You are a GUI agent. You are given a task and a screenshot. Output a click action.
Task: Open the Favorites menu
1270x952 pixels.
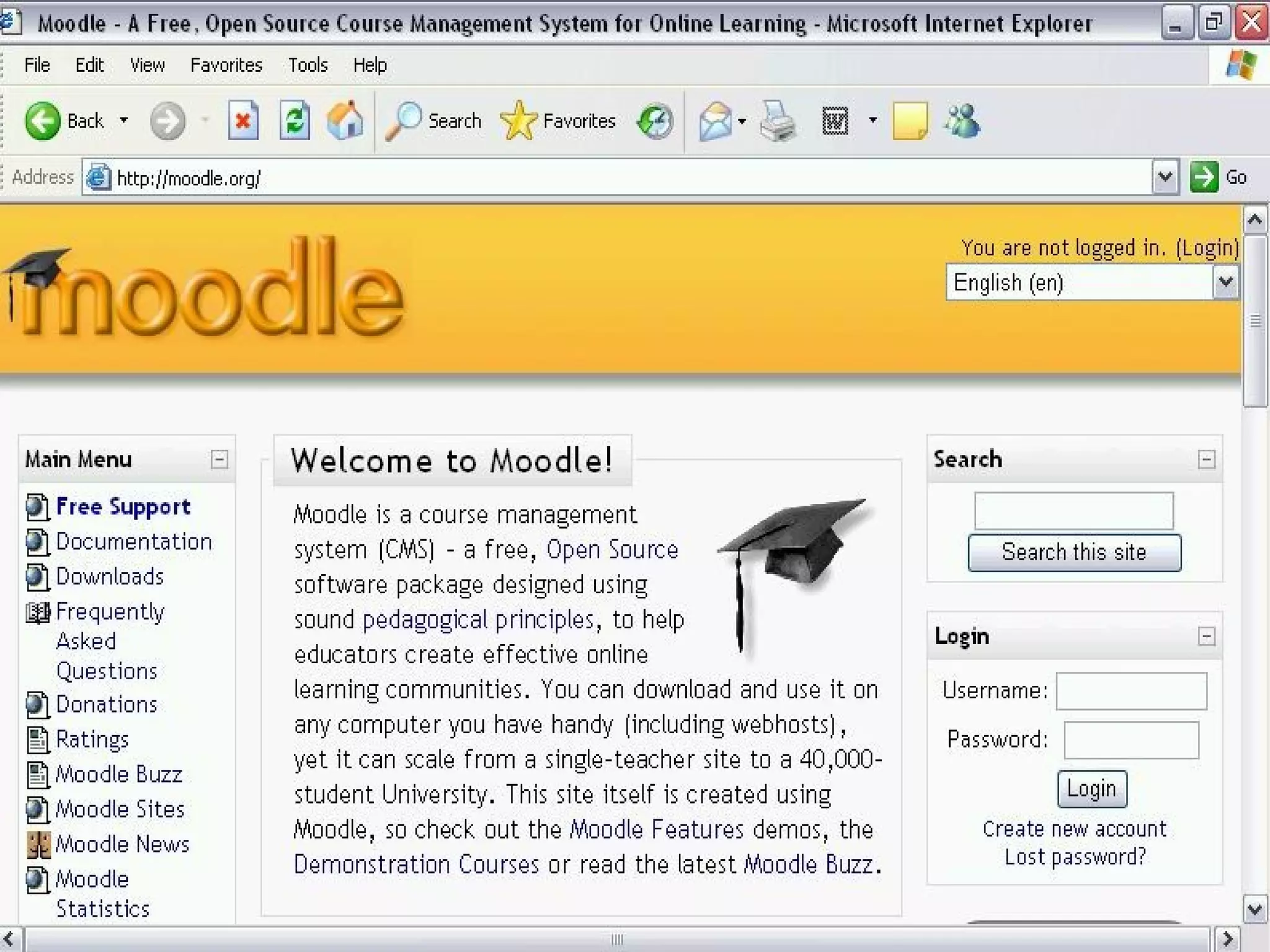[x=226, y=65]
